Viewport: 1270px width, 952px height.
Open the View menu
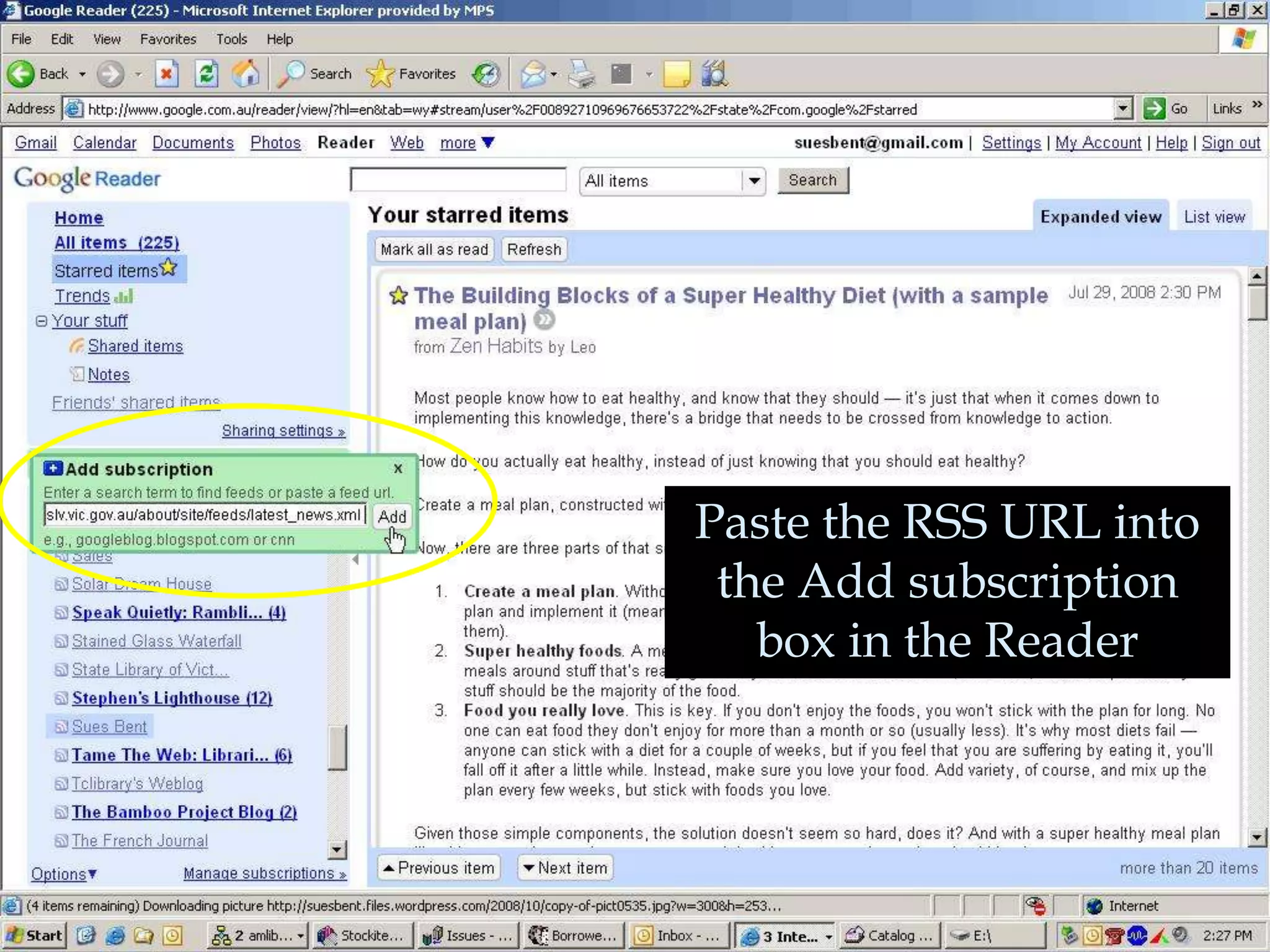[107, 39]
